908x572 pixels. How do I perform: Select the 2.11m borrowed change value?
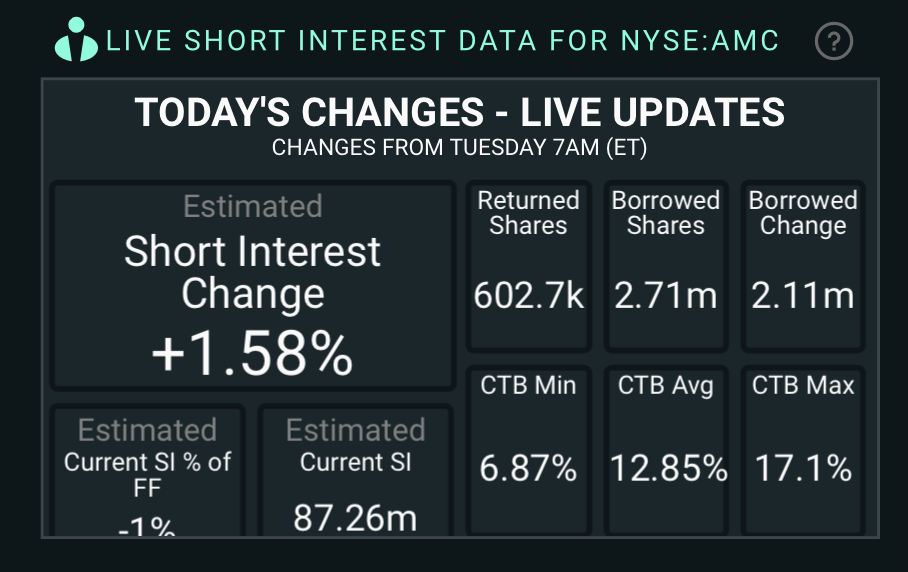point(803,296)
